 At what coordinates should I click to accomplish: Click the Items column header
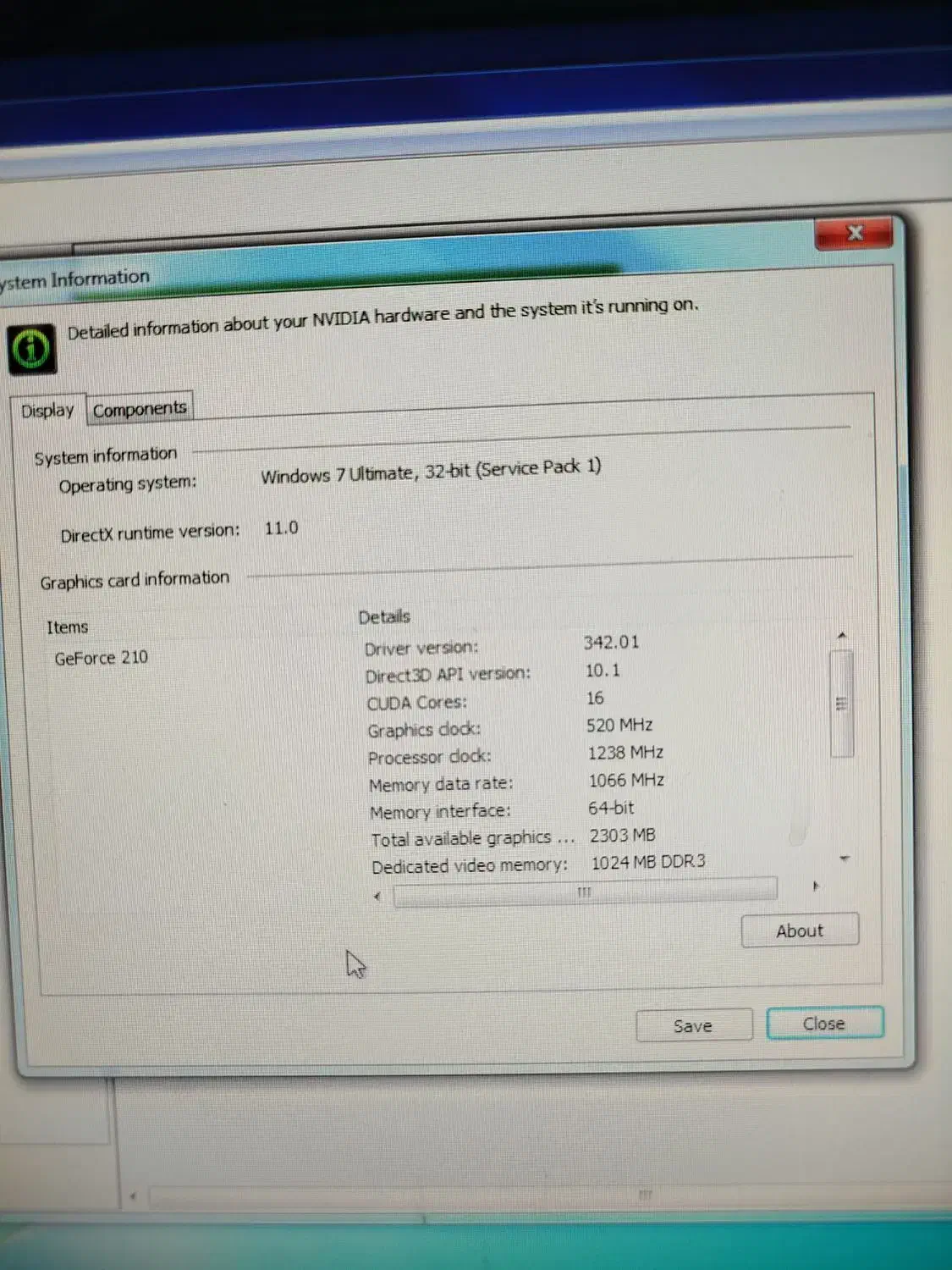[x=67, y=627]
